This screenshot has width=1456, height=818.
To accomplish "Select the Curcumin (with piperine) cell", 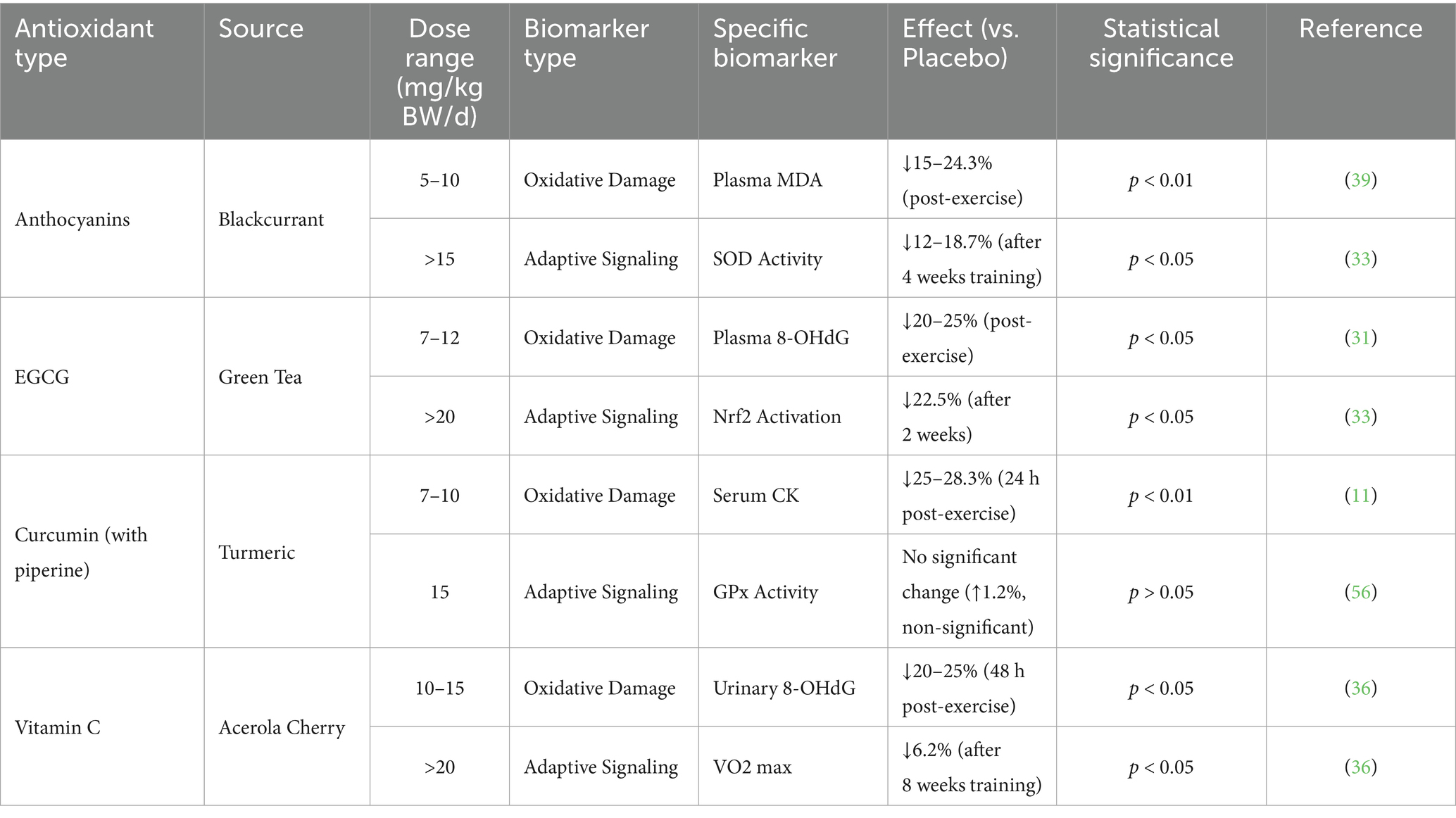I will (81, 552).
